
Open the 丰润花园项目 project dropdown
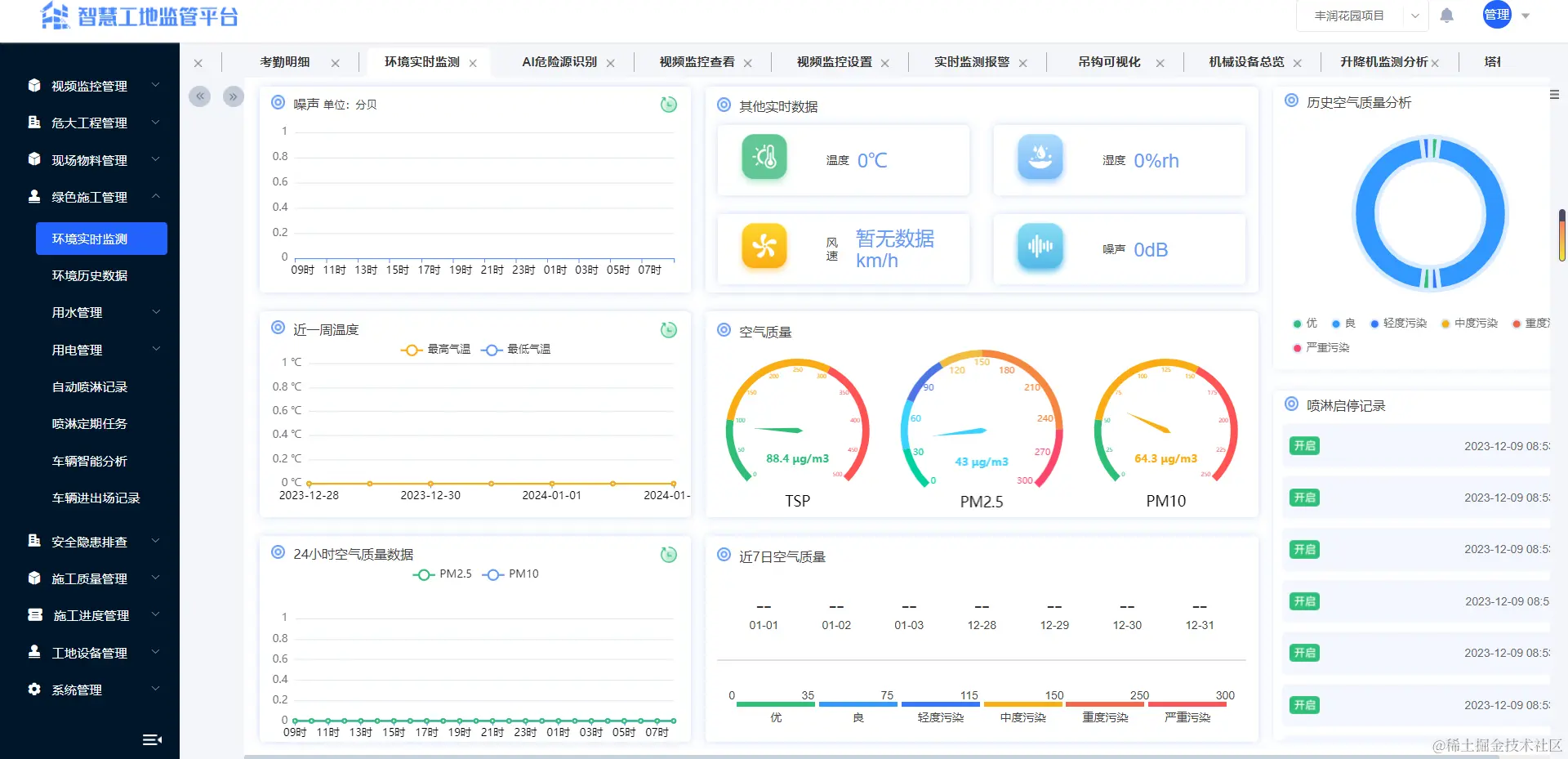[x=1362, y=16]
